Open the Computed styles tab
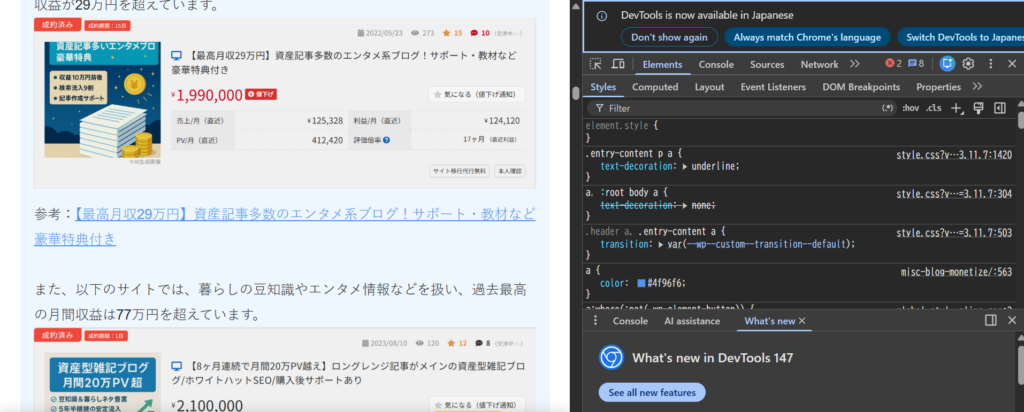The width and height of the screenshot is (1024, 412). [655, 87]
